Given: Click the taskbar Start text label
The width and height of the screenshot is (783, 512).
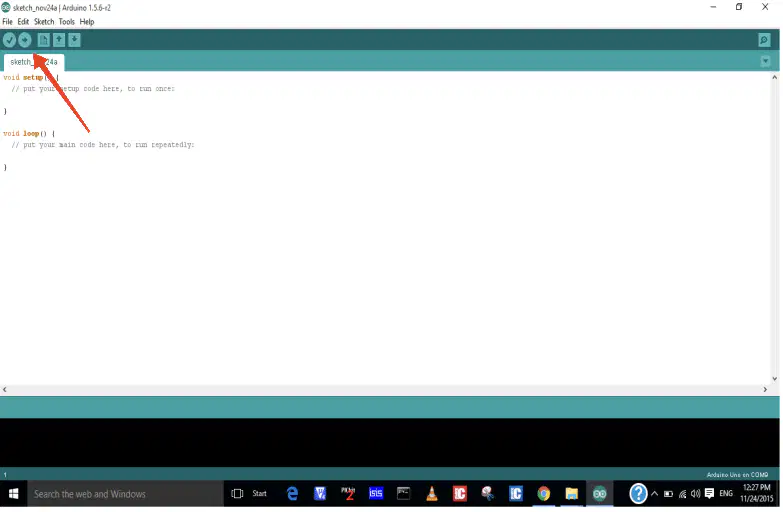Looking at the screenshot, I should [259, 494].
